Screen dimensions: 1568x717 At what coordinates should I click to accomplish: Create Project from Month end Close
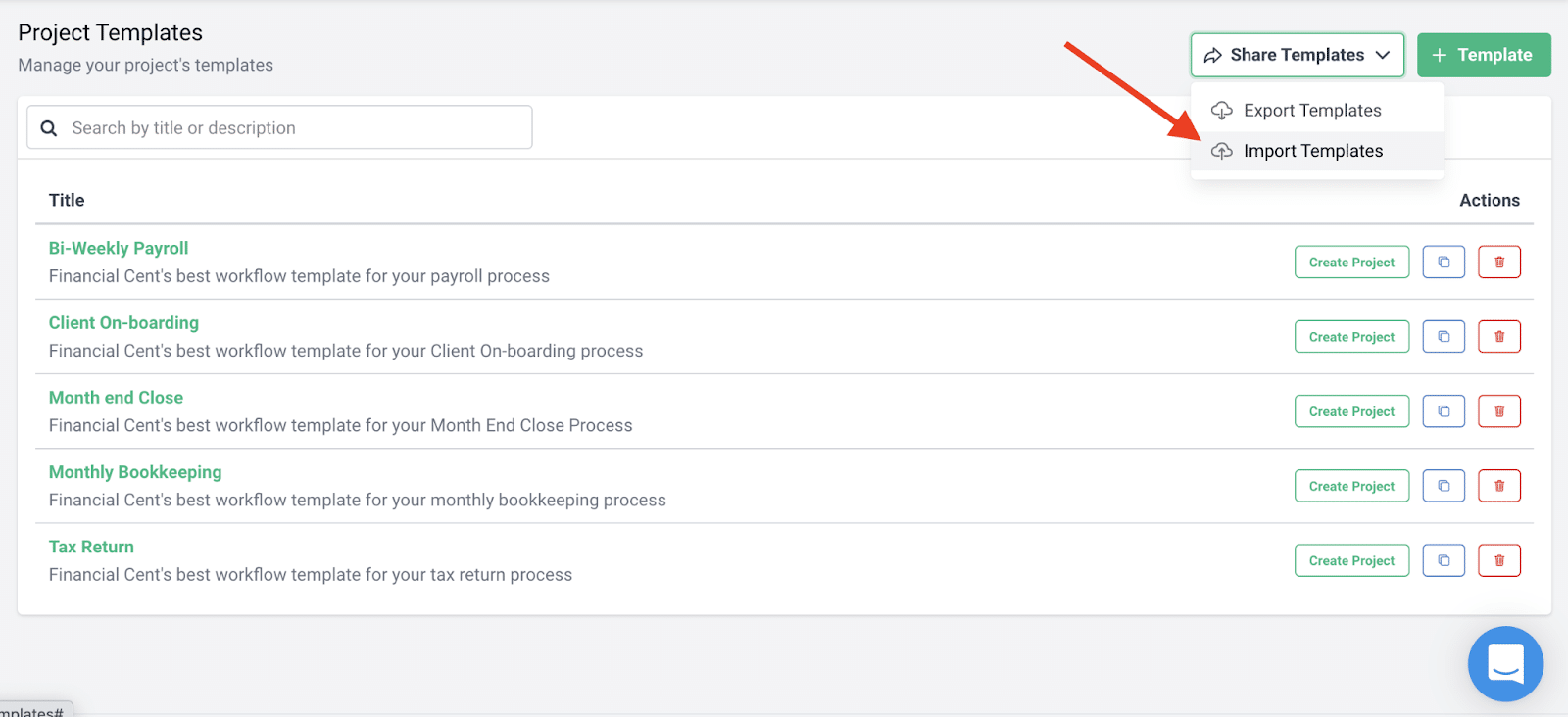[1351, 411]
